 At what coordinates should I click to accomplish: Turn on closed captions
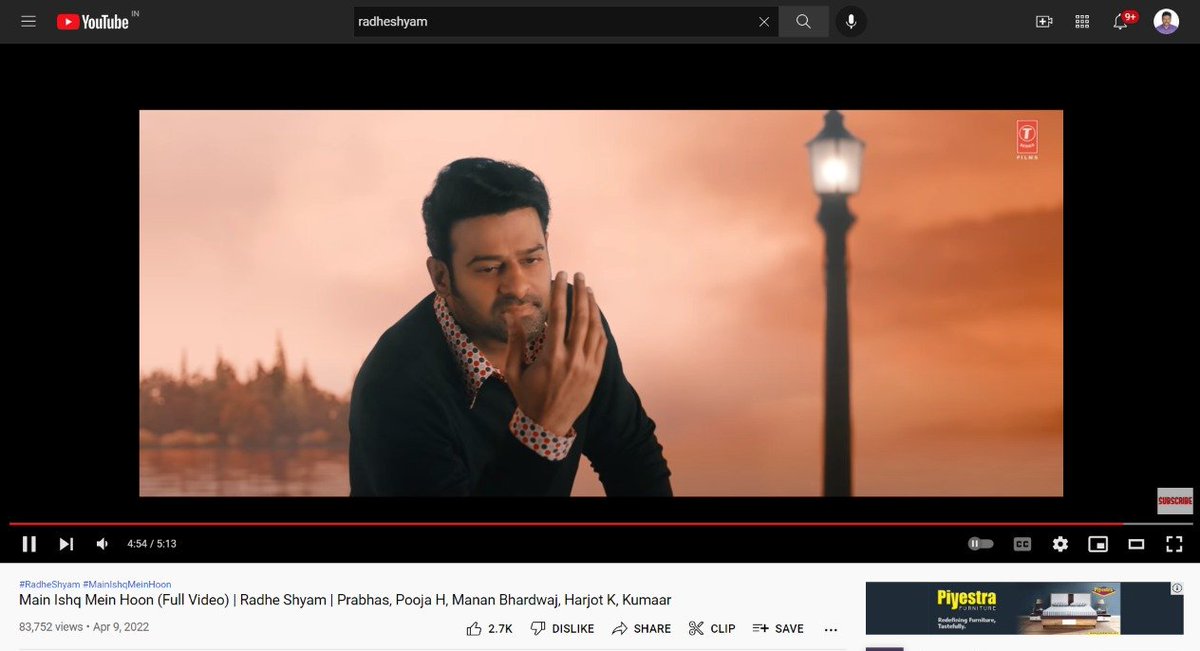point(1022,544)
